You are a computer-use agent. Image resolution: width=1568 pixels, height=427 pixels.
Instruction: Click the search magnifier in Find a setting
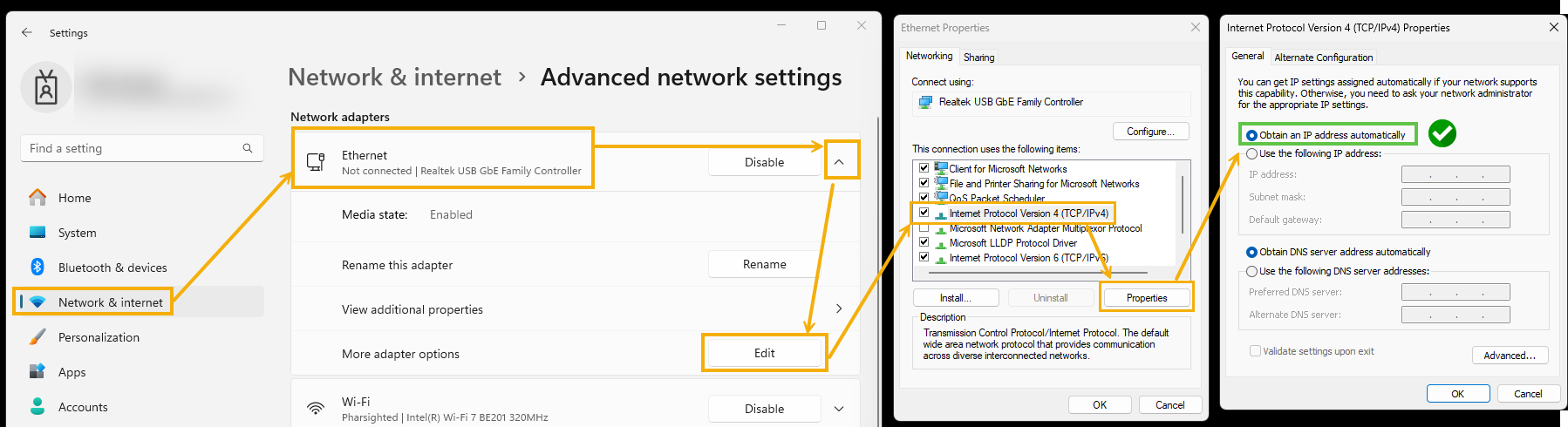248,148
